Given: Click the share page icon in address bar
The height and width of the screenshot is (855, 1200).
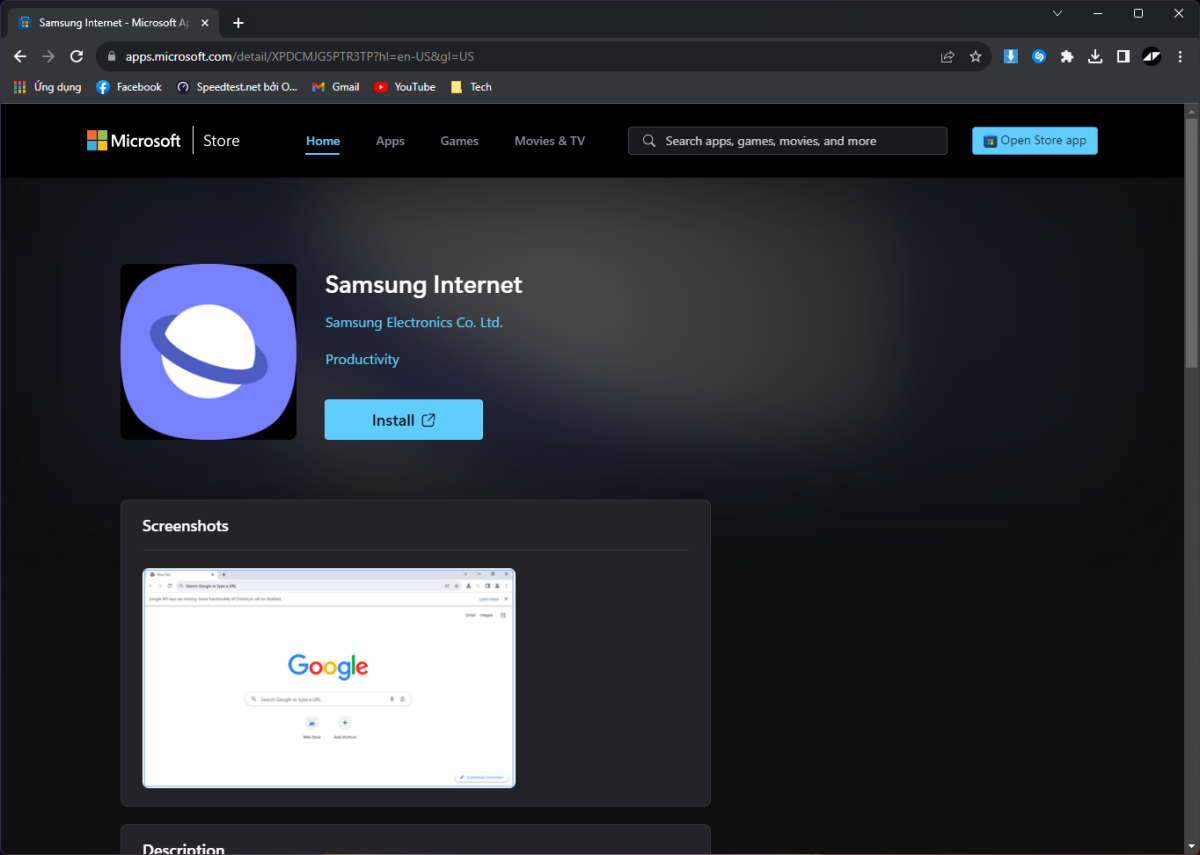Looking at the screenshot, I should pyautogui.click(x=947, y=57).
